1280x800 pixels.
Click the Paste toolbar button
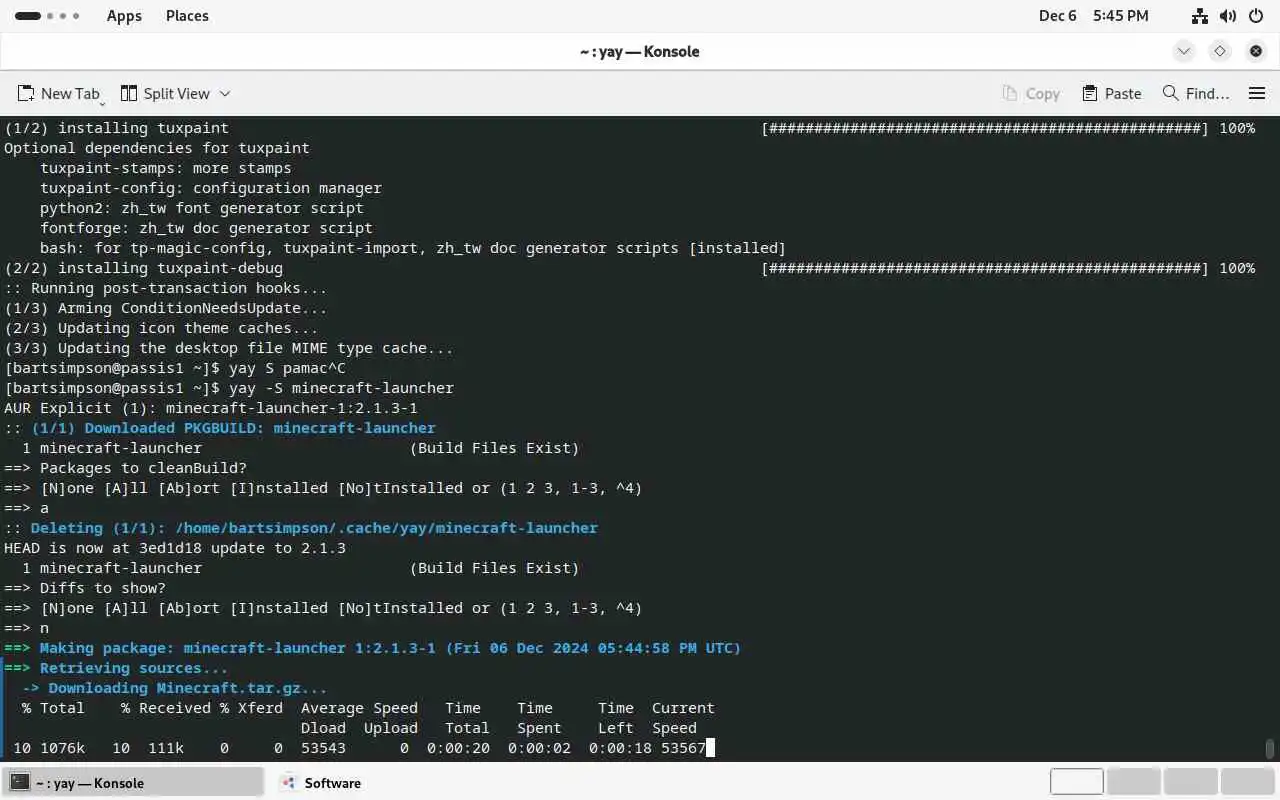(1111, 93)
